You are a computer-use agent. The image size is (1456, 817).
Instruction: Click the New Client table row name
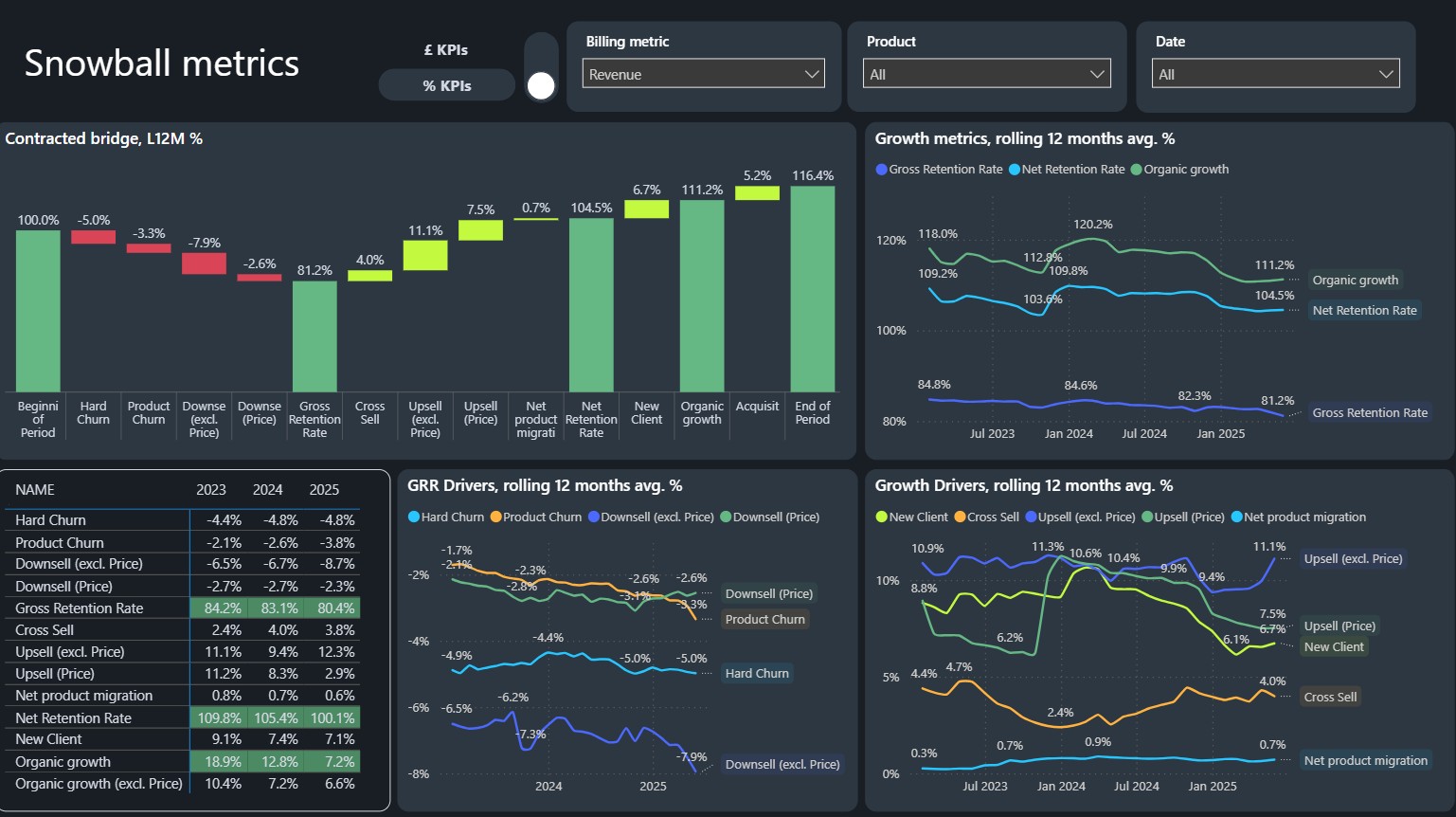coord(48,739)
